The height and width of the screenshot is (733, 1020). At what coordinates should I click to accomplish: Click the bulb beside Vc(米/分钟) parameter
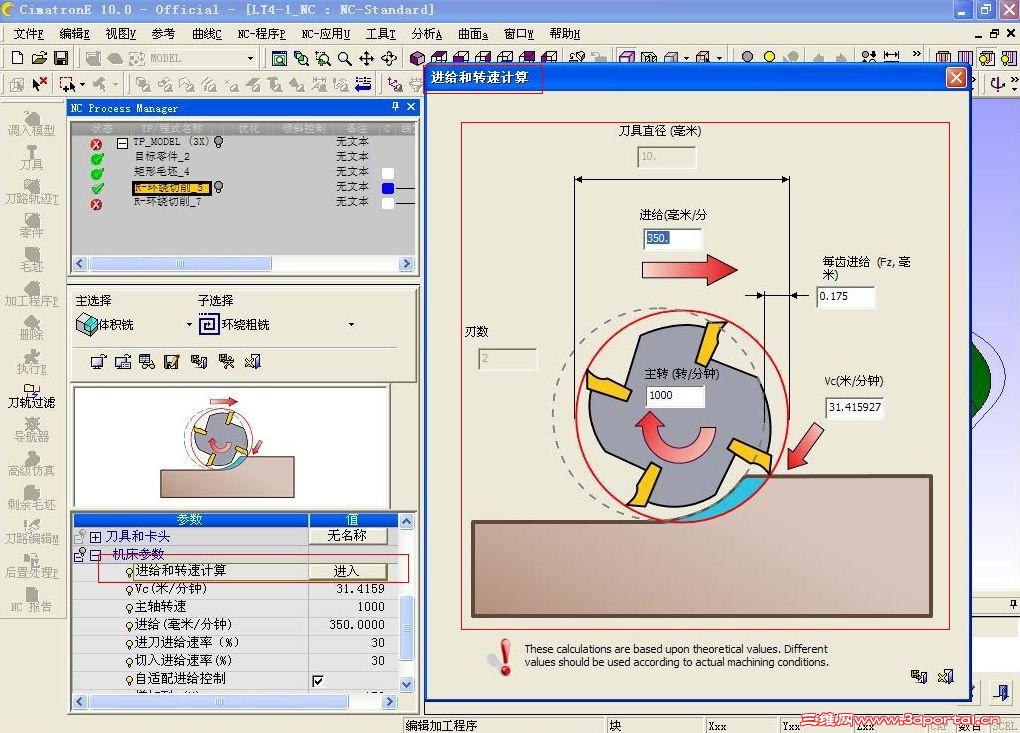pyautogui.click(x=129, y=589)
